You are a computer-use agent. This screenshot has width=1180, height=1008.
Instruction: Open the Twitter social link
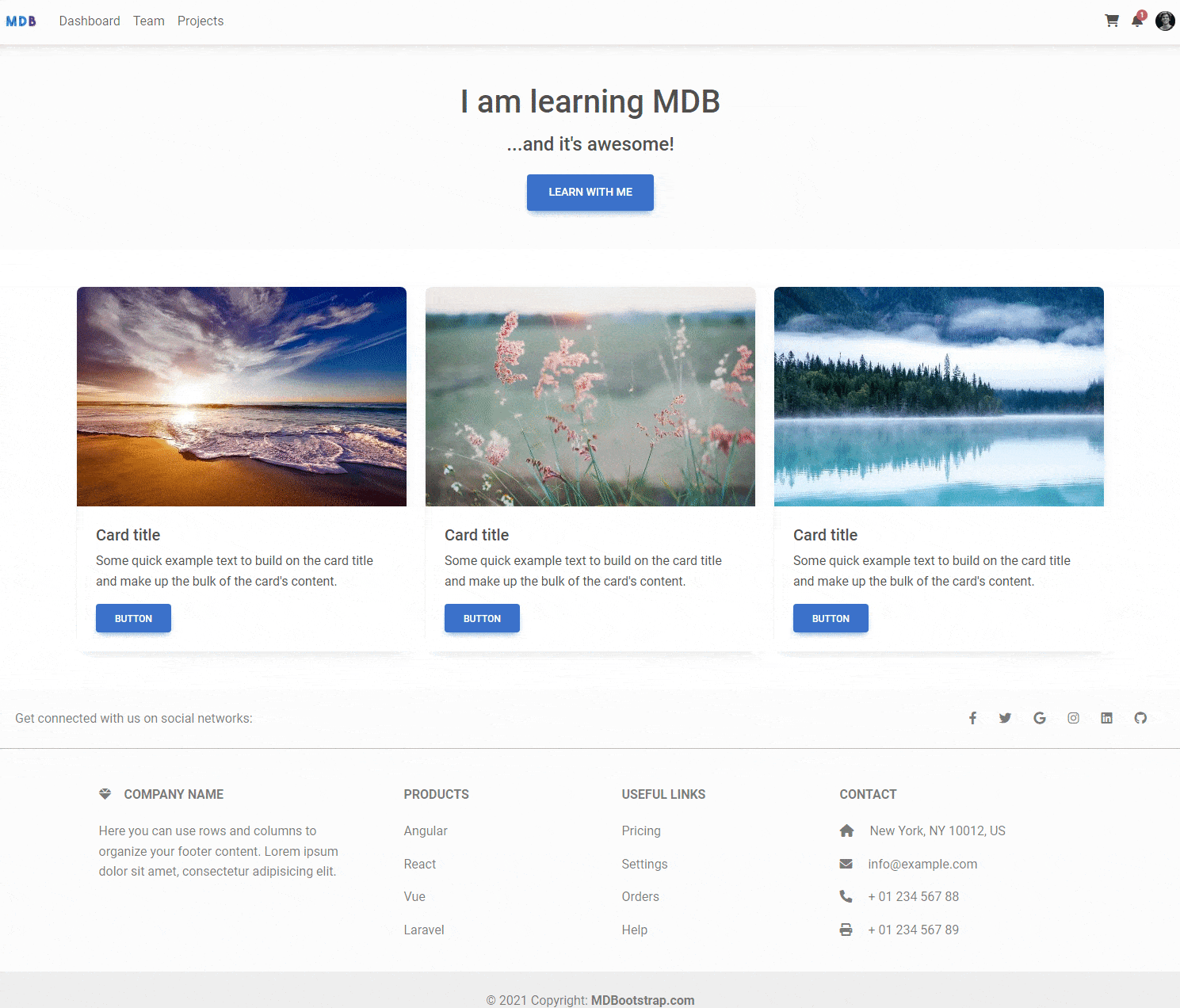tap(1005, 718)
